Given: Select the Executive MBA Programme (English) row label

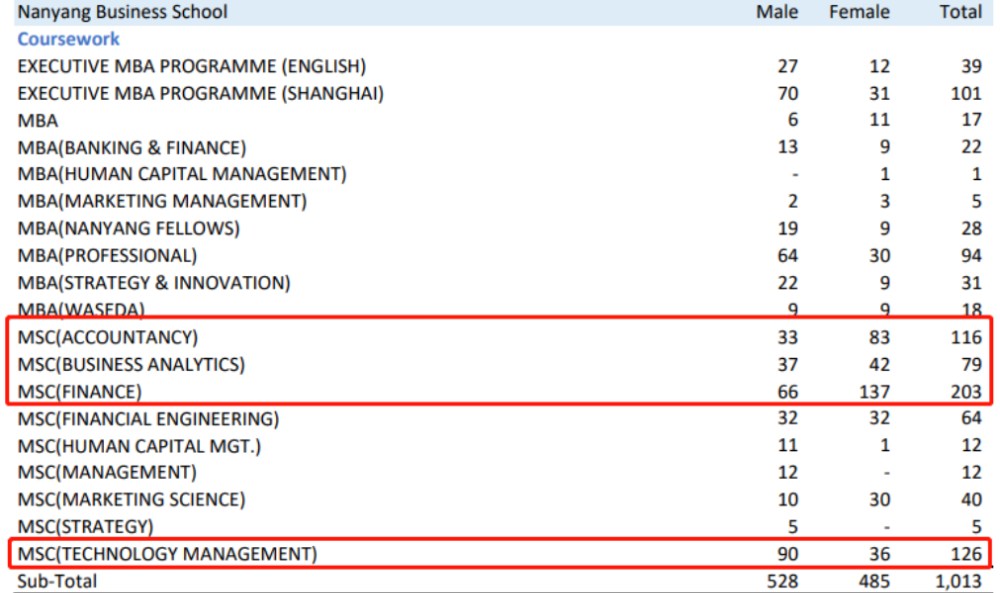Looking at the screenshot, I should point(192,67).
